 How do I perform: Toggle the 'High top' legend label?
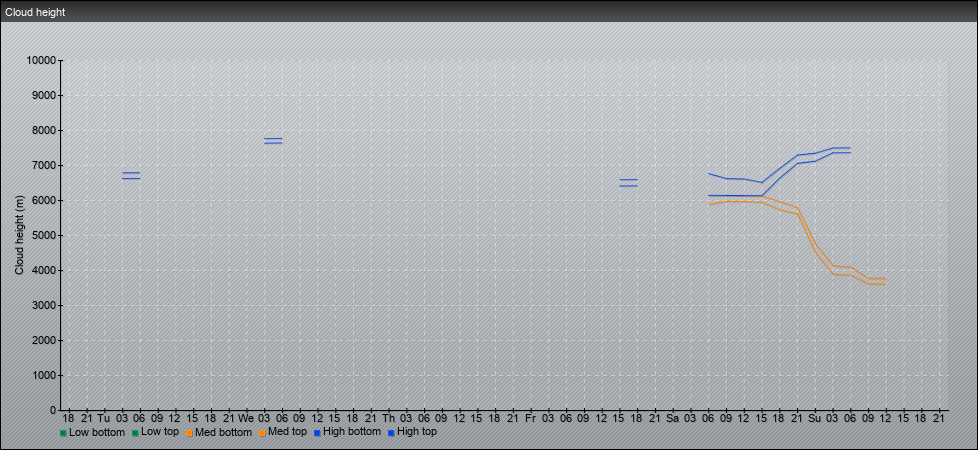(x=417, y=432)
